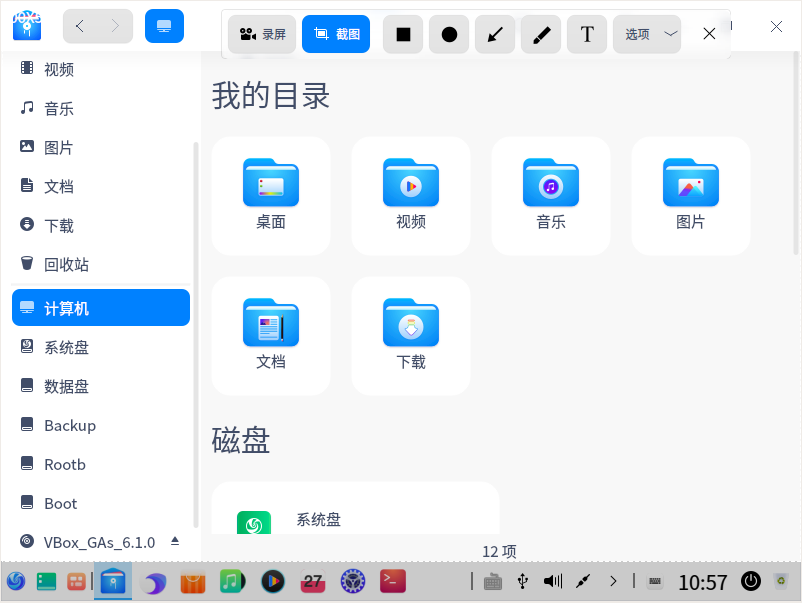Screen dimensions: 802x603
Task: Open the launcher from the dock
Action: [15, 582]
